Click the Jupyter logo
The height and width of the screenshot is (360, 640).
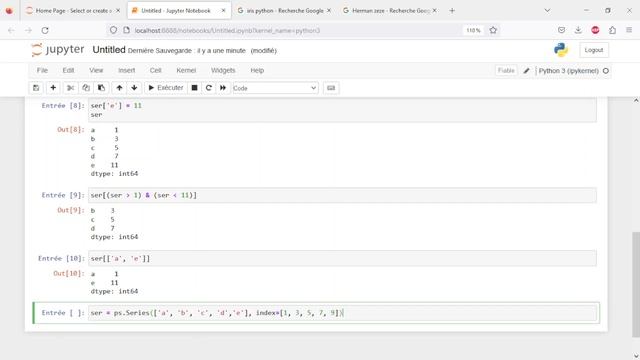click(58, 50)
